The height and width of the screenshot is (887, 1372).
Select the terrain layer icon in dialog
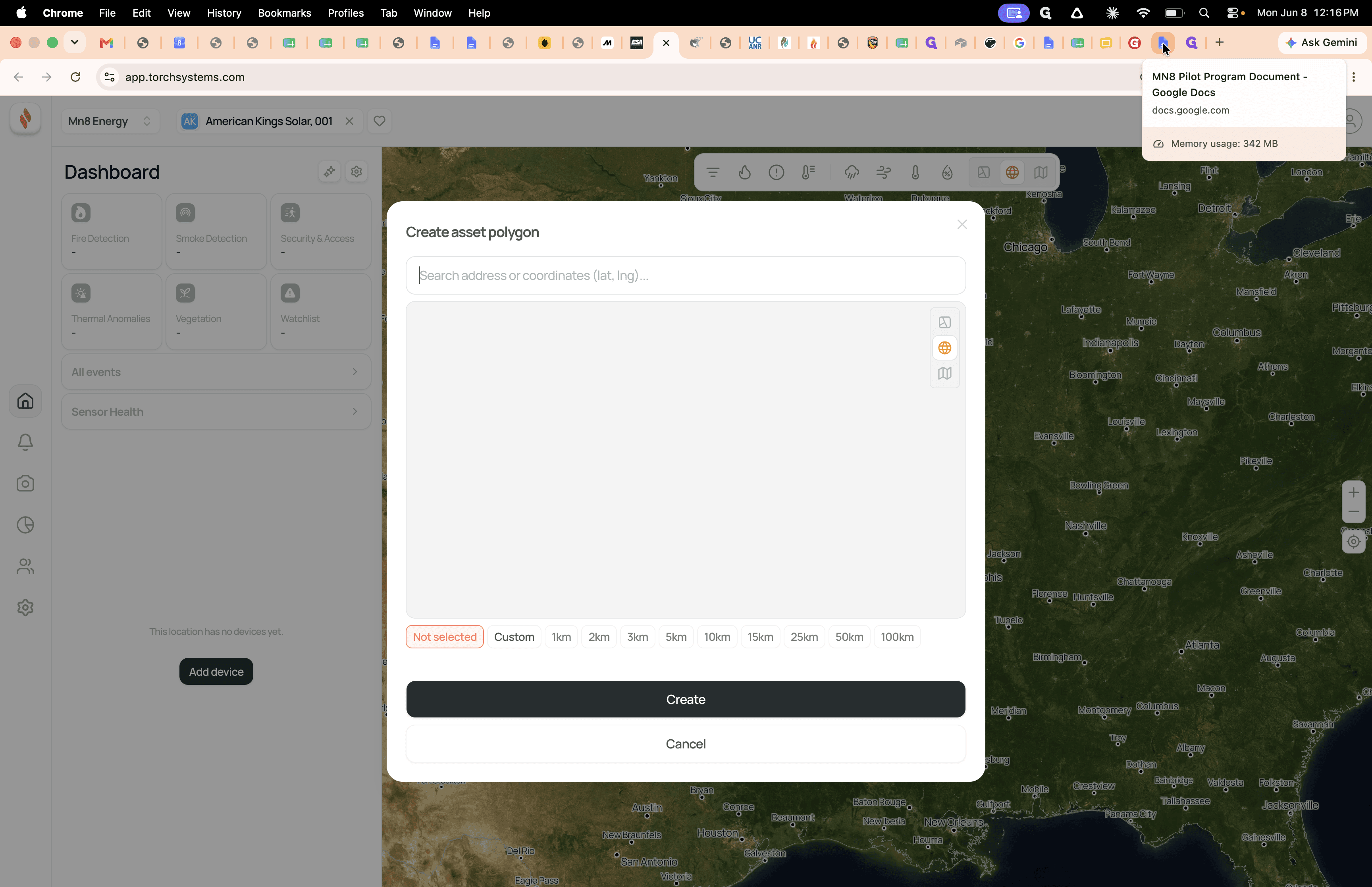pyautogui.click(x=944, y=322)
